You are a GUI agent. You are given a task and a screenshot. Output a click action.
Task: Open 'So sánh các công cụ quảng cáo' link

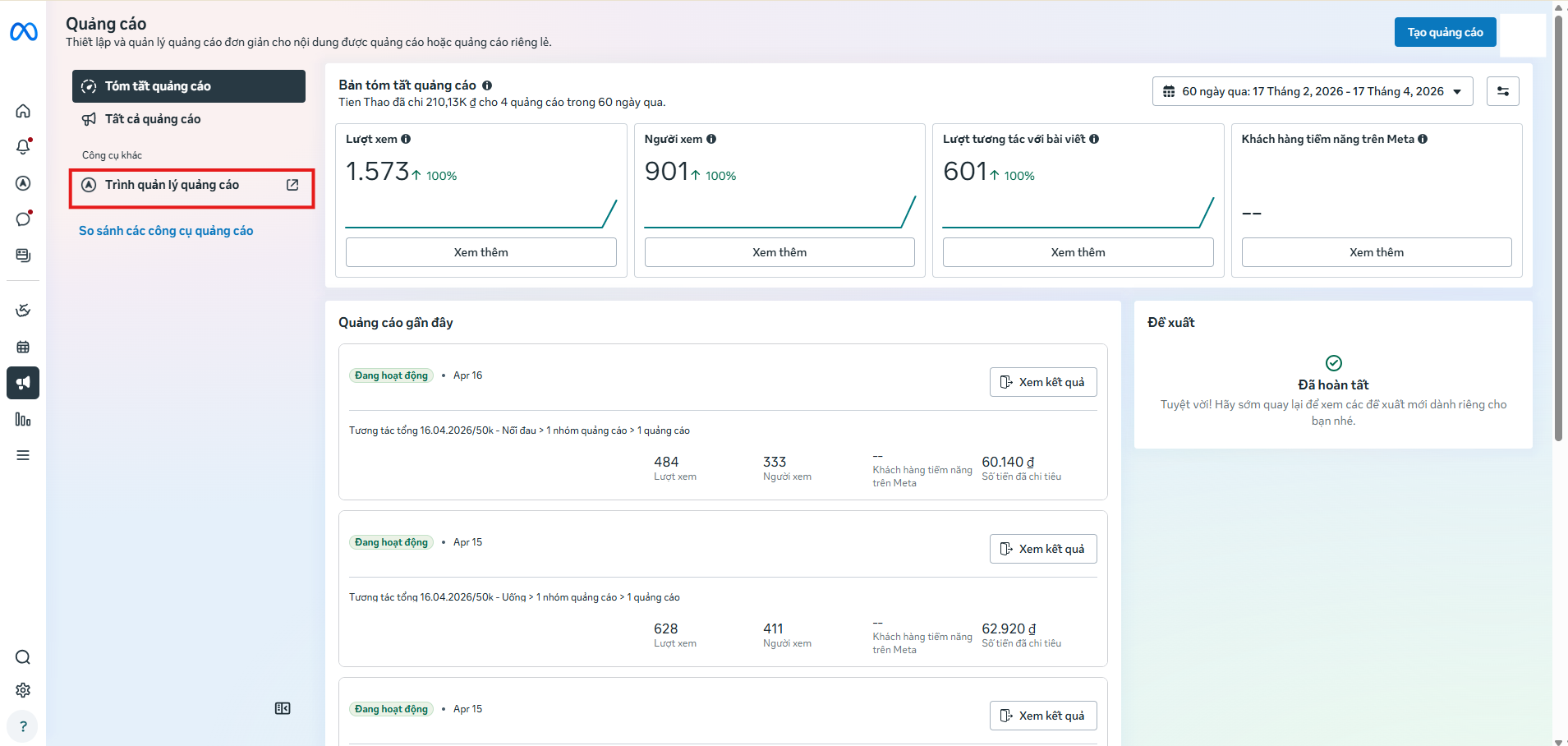click(165, 230)
